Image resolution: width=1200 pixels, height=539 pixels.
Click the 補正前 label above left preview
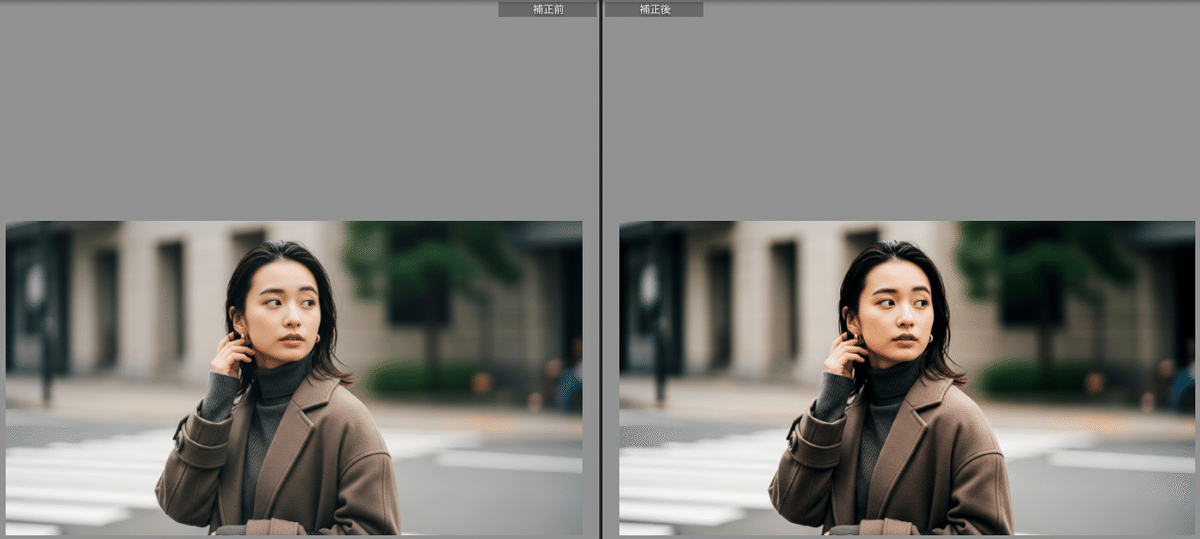click(547, 9)
